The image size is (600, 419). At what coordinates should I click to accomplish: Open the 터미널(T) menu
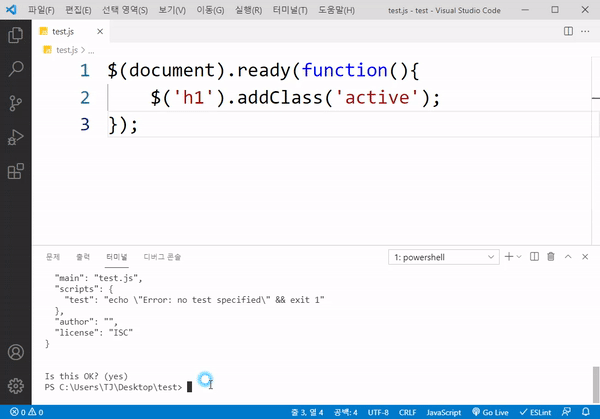290,10
